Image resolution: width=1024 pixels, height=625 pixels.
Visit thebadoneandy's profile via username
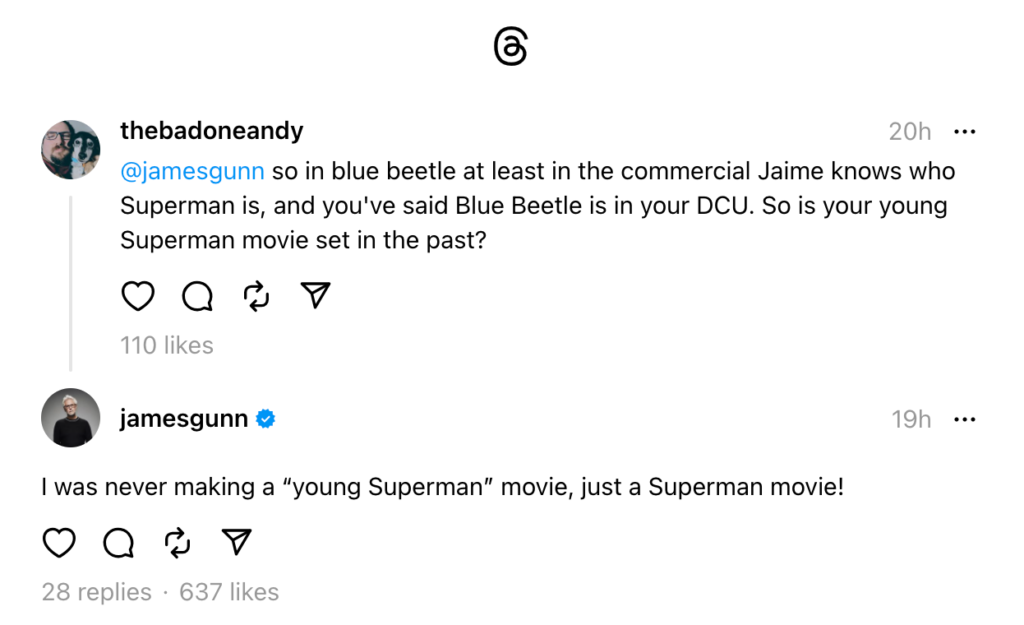pyautogui.click(x=211, y=131)
